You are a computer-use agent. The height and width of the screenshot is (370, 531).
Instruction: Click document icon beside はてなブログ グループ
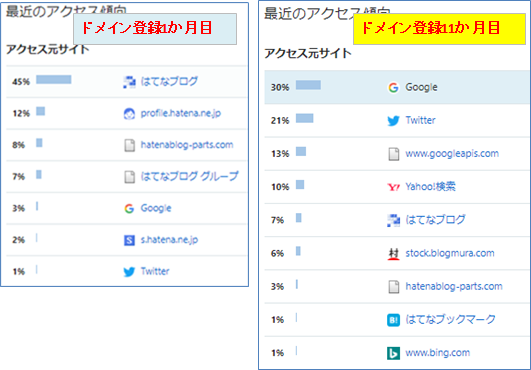tap(129, 177)
